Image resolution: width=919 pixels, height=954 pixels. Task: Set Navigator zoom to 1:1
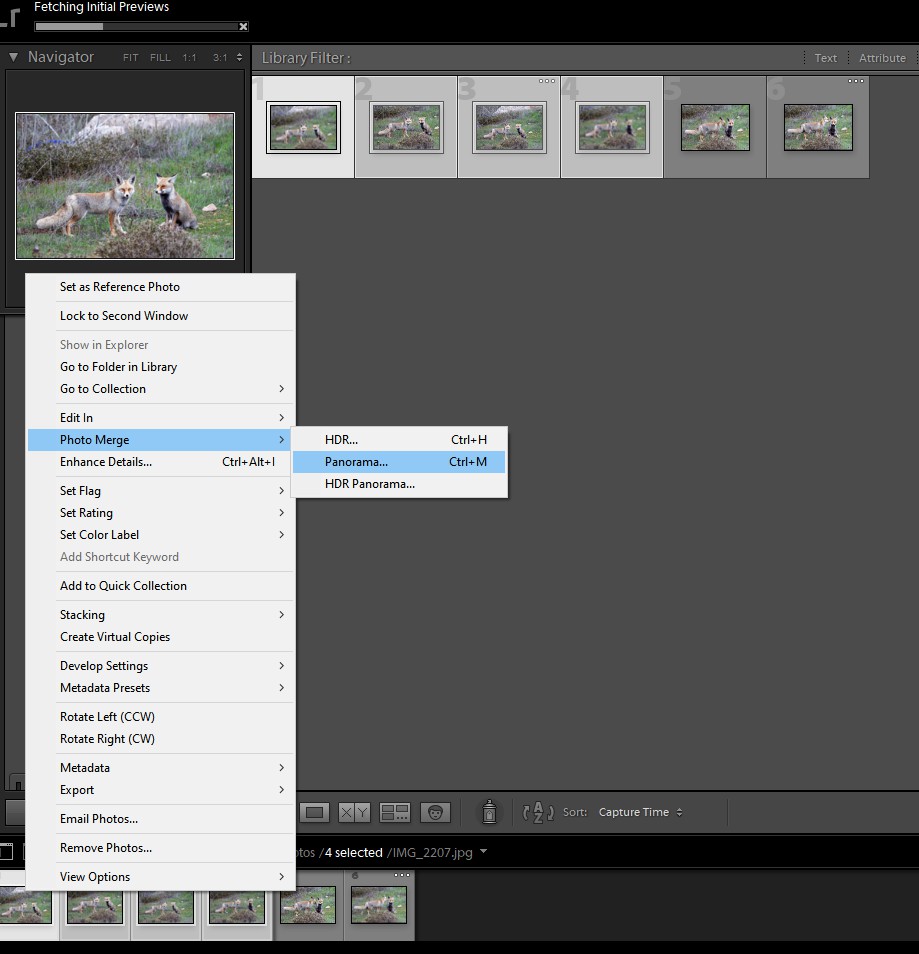click(x=189, y=58)
